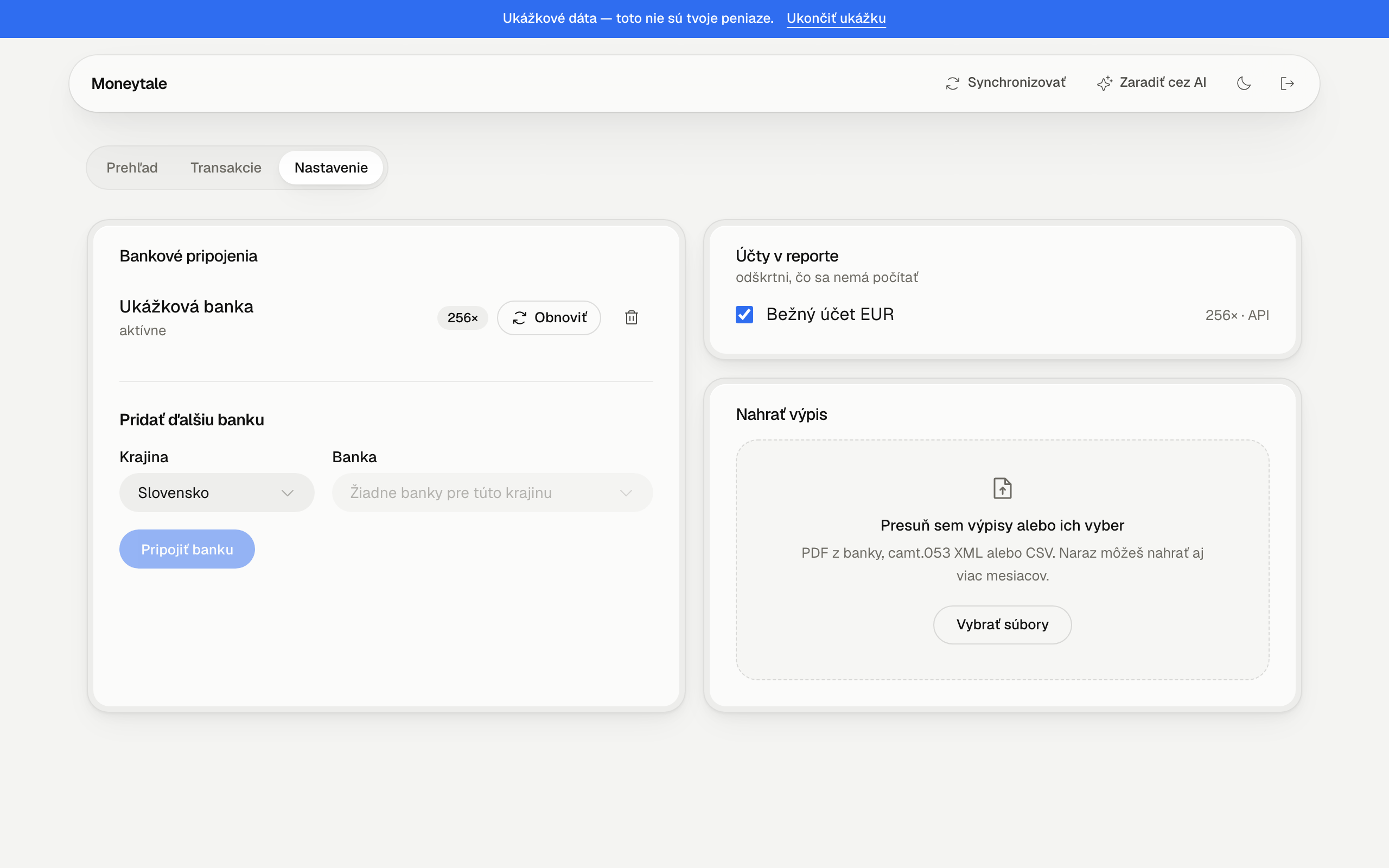Image resolution: width=1389 pixels, height=868 pixels.
Task: Switch to the Prehľad tab
Action: 132,168
